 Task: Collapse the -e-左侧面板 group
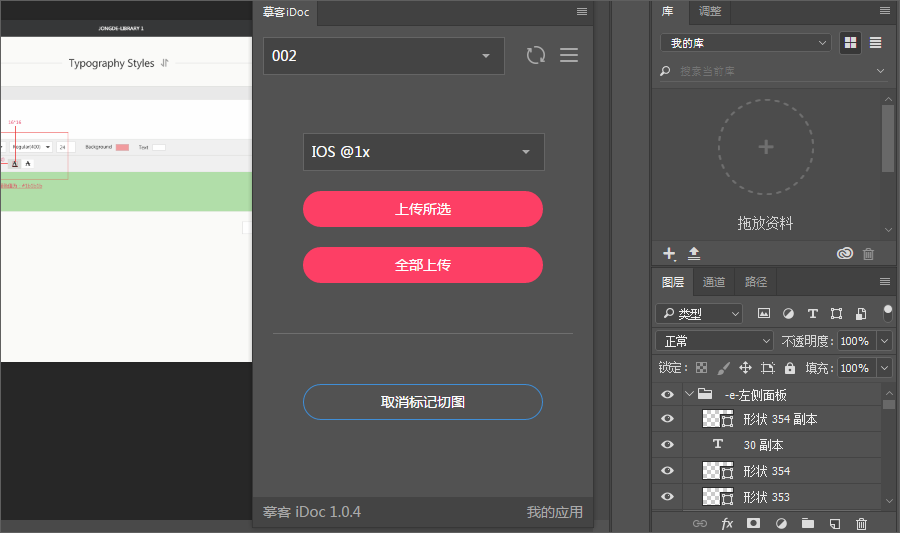689,394
